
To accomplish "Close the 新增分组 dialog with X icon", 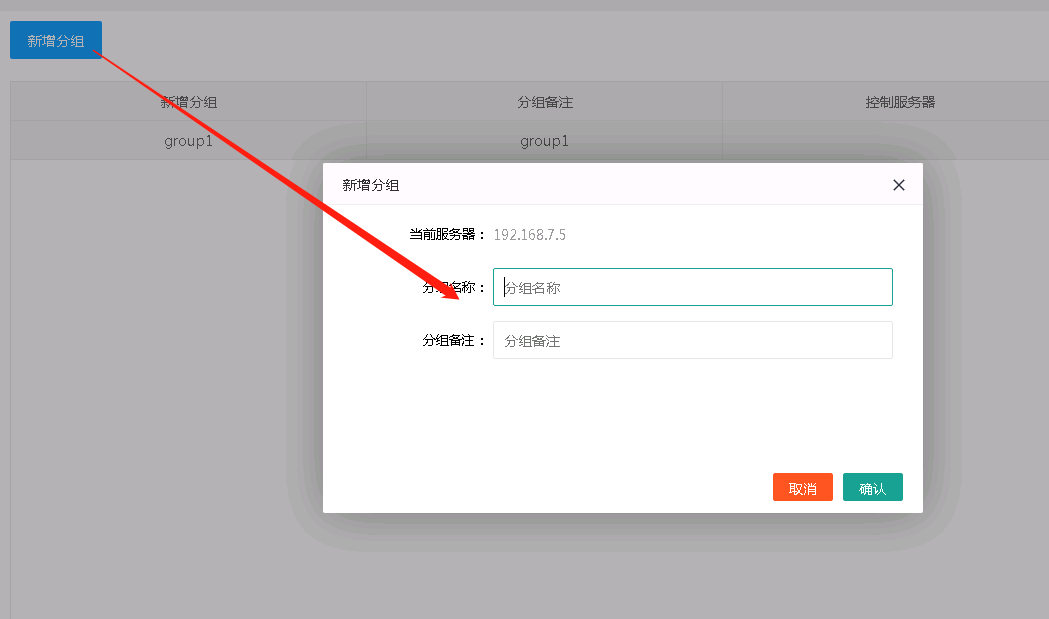I will click(898, 185).
